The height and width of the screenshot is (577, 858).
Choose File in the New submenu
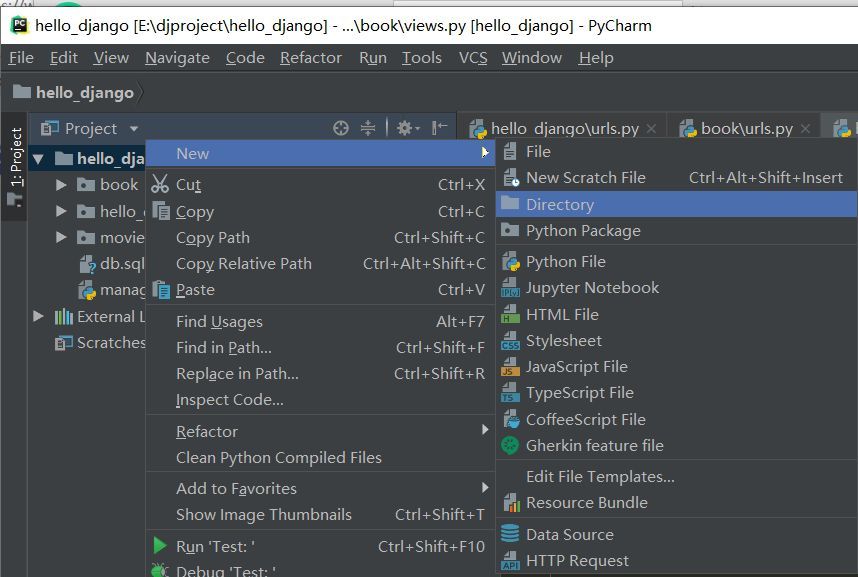click(677, 152)
